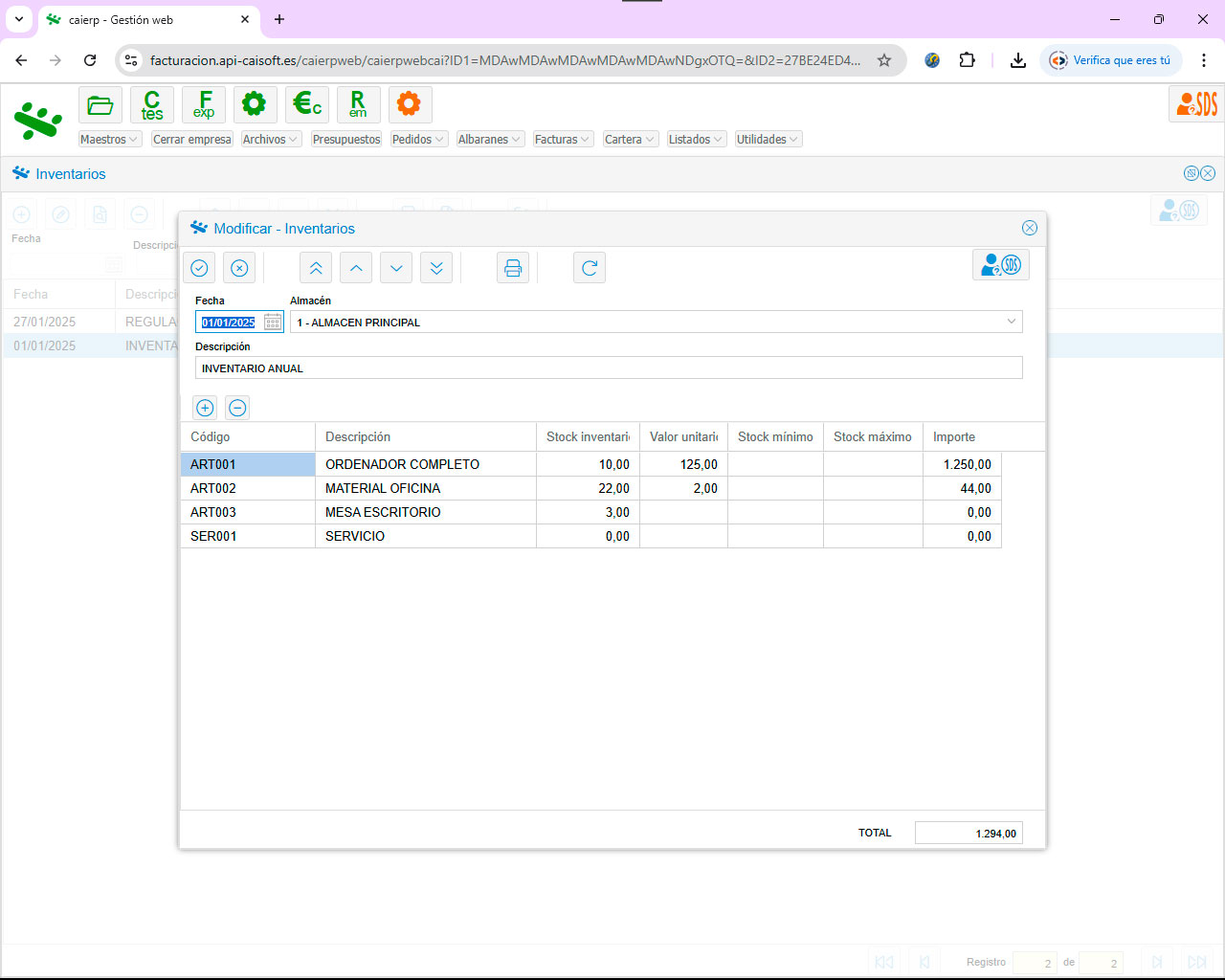
Task: Click the Fexp toolbar icon
Action: (204, 104)
